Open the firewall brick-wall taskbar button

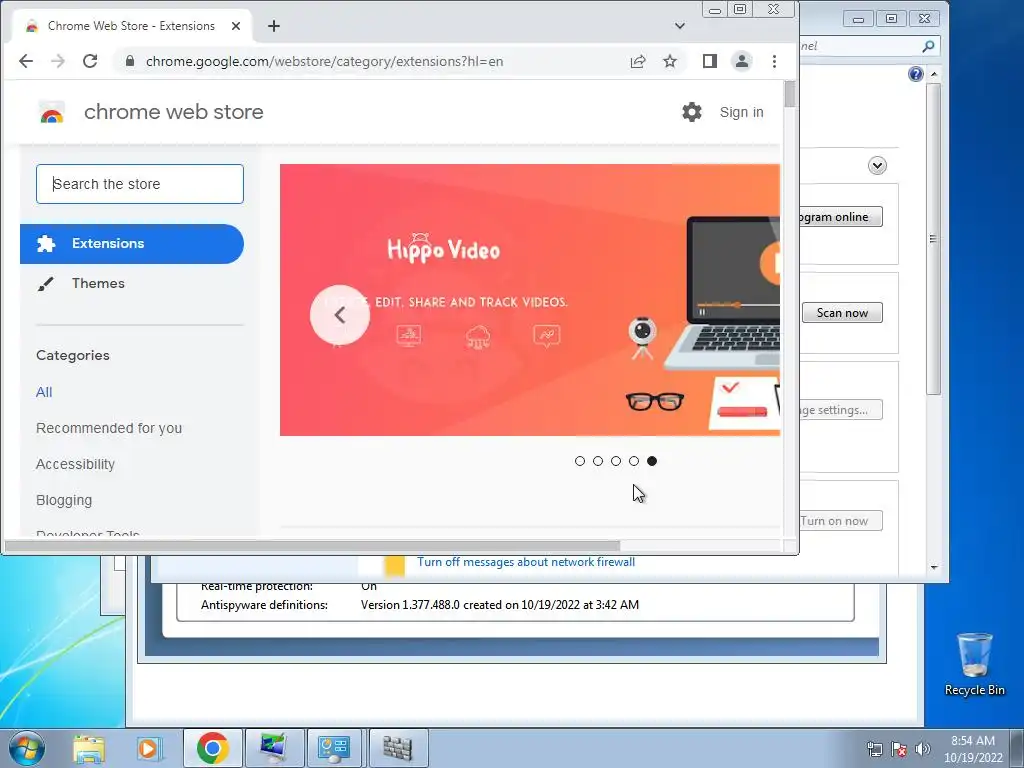point(398,748)
